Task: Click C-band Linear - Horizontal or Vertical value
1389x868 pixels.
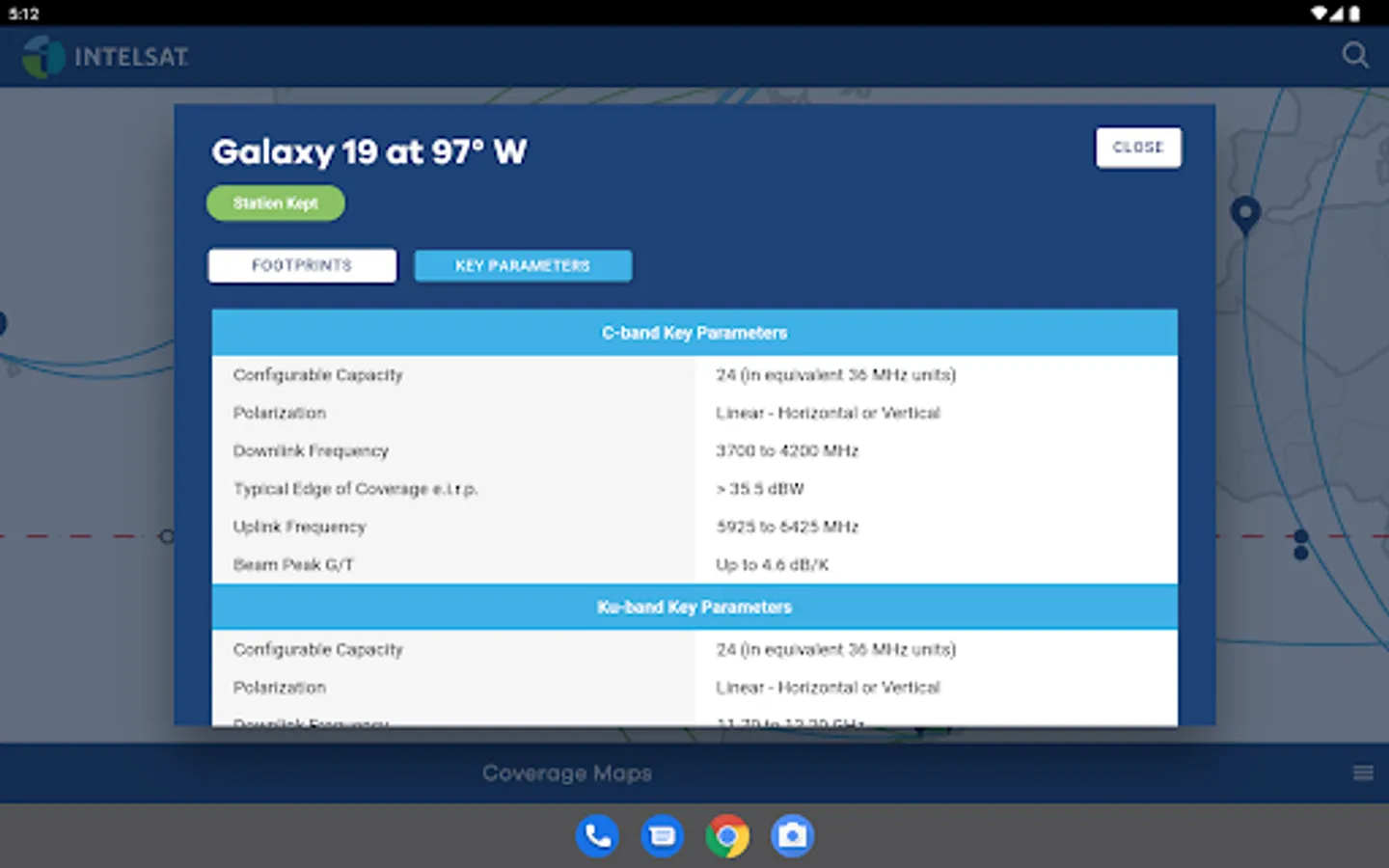Action: coord(828,413)
